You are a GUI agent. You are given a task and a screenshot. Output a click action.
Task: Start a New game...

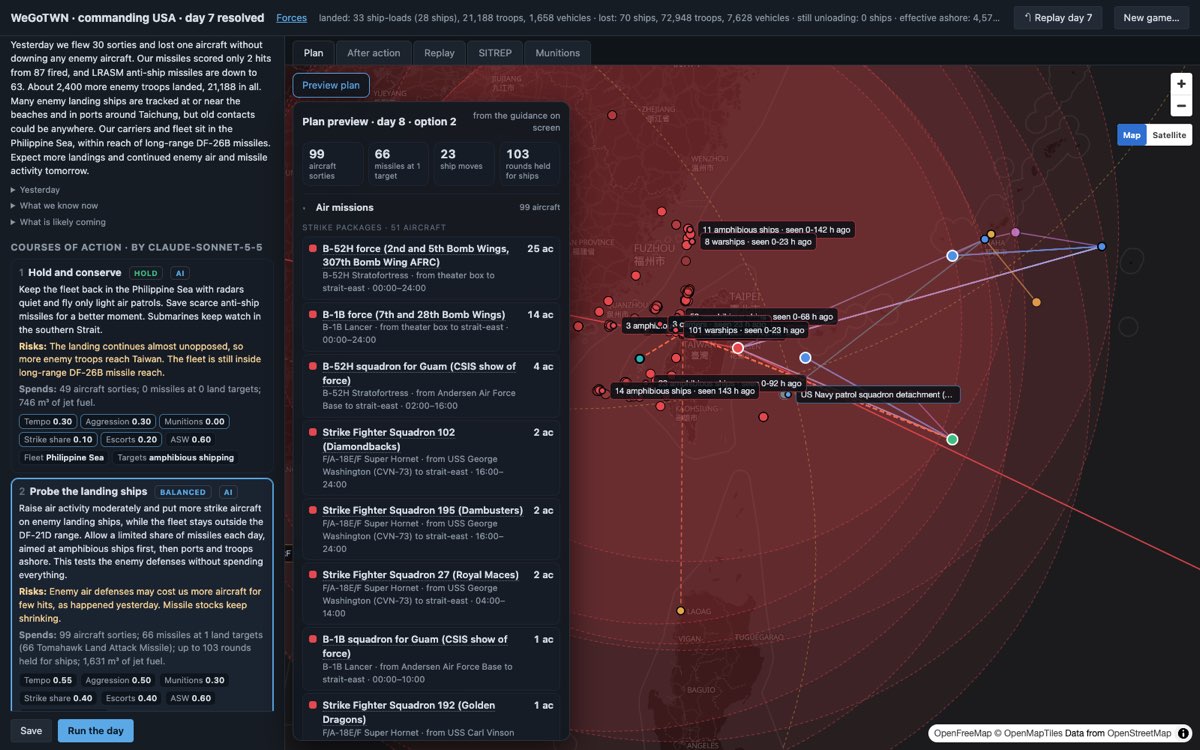point(1151,18)
